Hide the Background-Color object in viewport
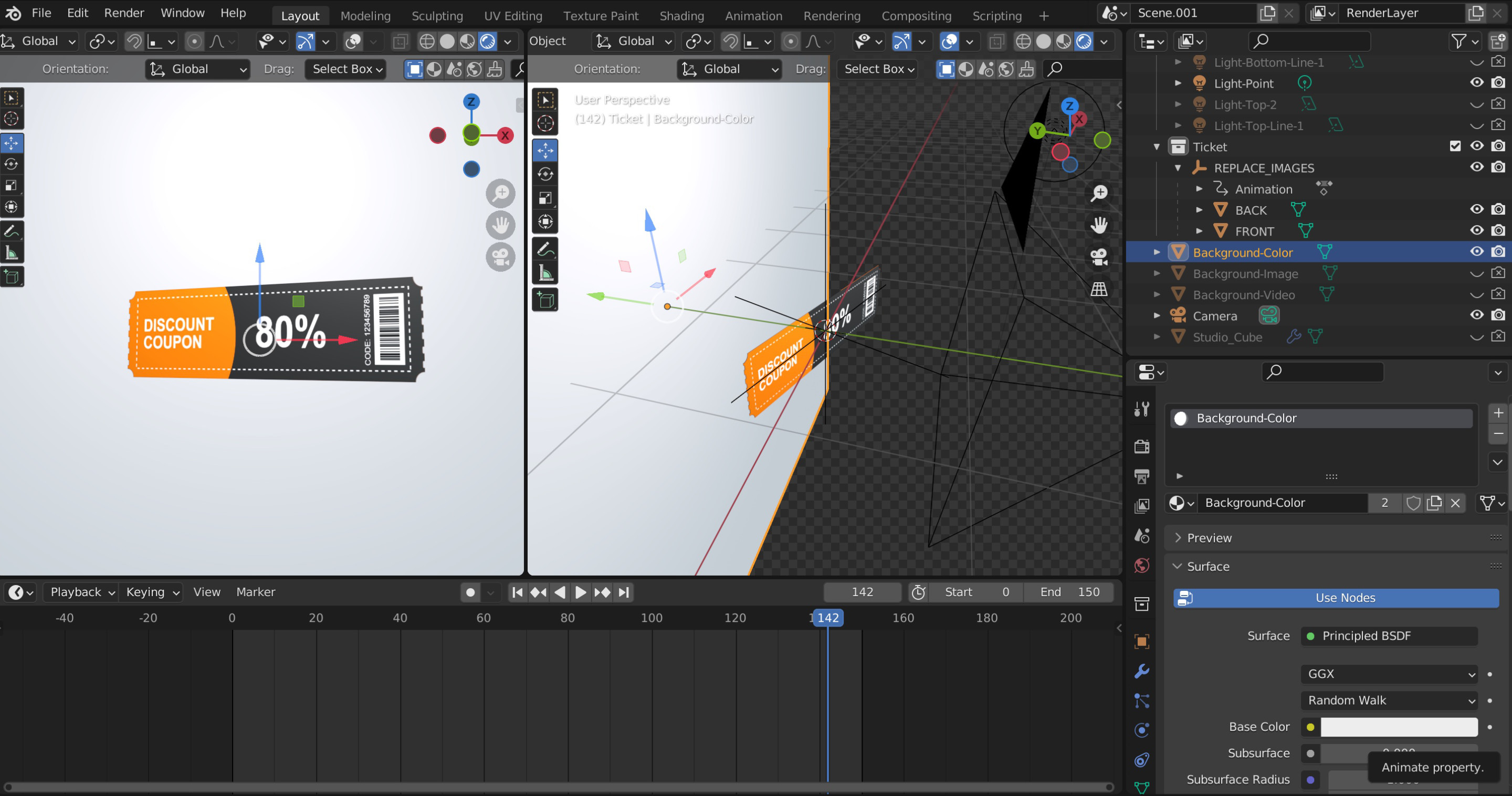 1477,252
